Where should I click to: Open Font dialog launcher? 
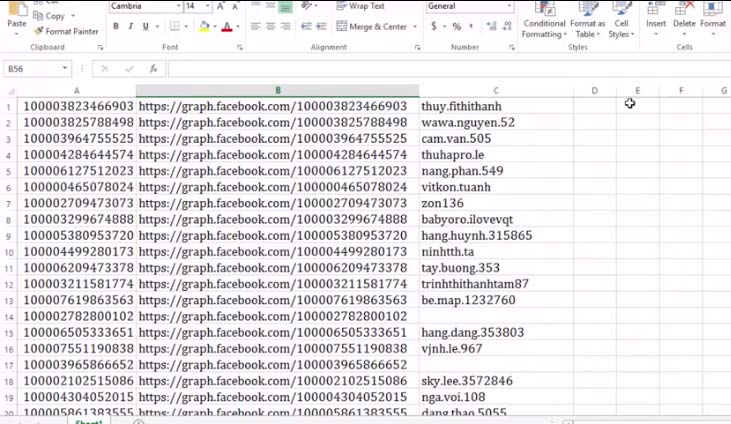coord(240,47)
